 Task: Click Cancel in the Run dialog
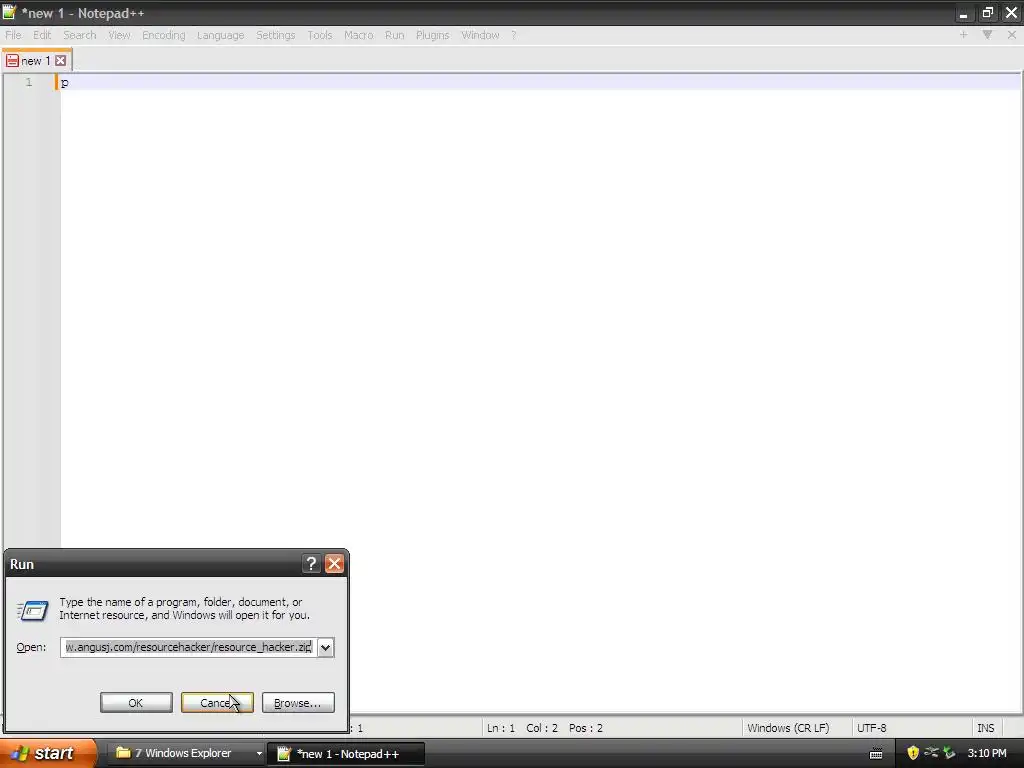[217, 703]
